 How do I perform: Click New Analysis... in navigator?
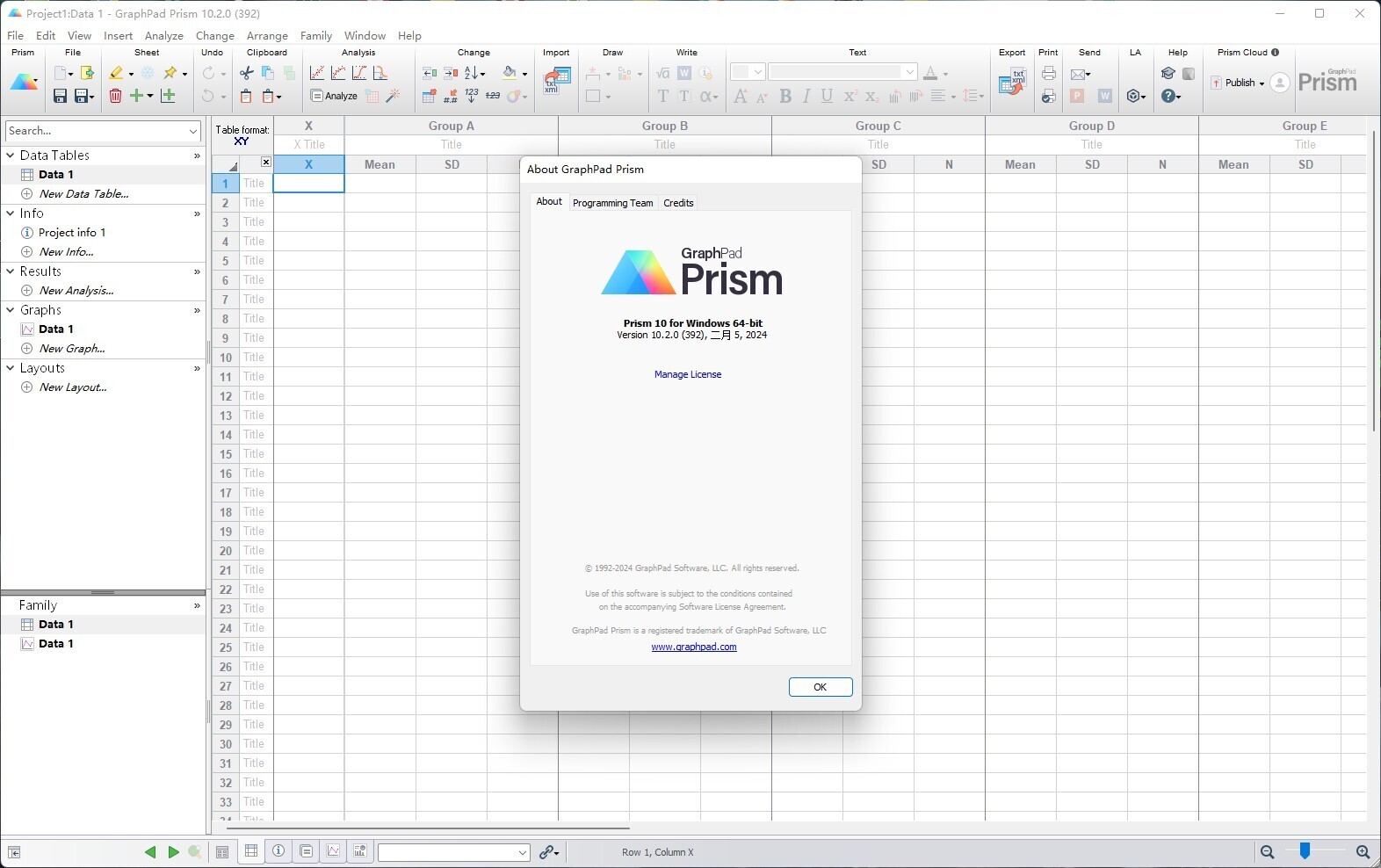click(76, 291)
